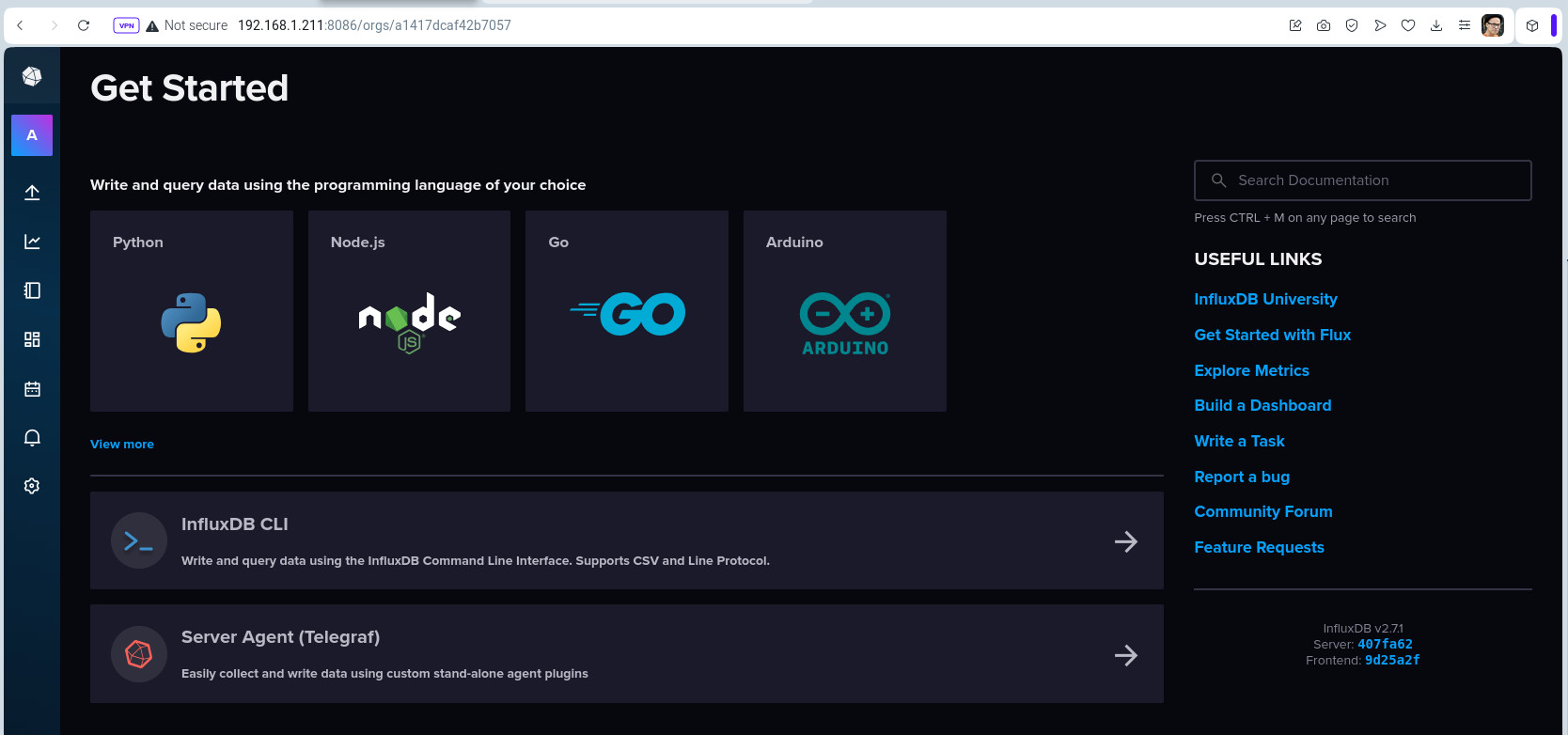Reload the page with the refresh icon
The width and height of the screenshot is (1568, 735).
click(x=84, y=25)
